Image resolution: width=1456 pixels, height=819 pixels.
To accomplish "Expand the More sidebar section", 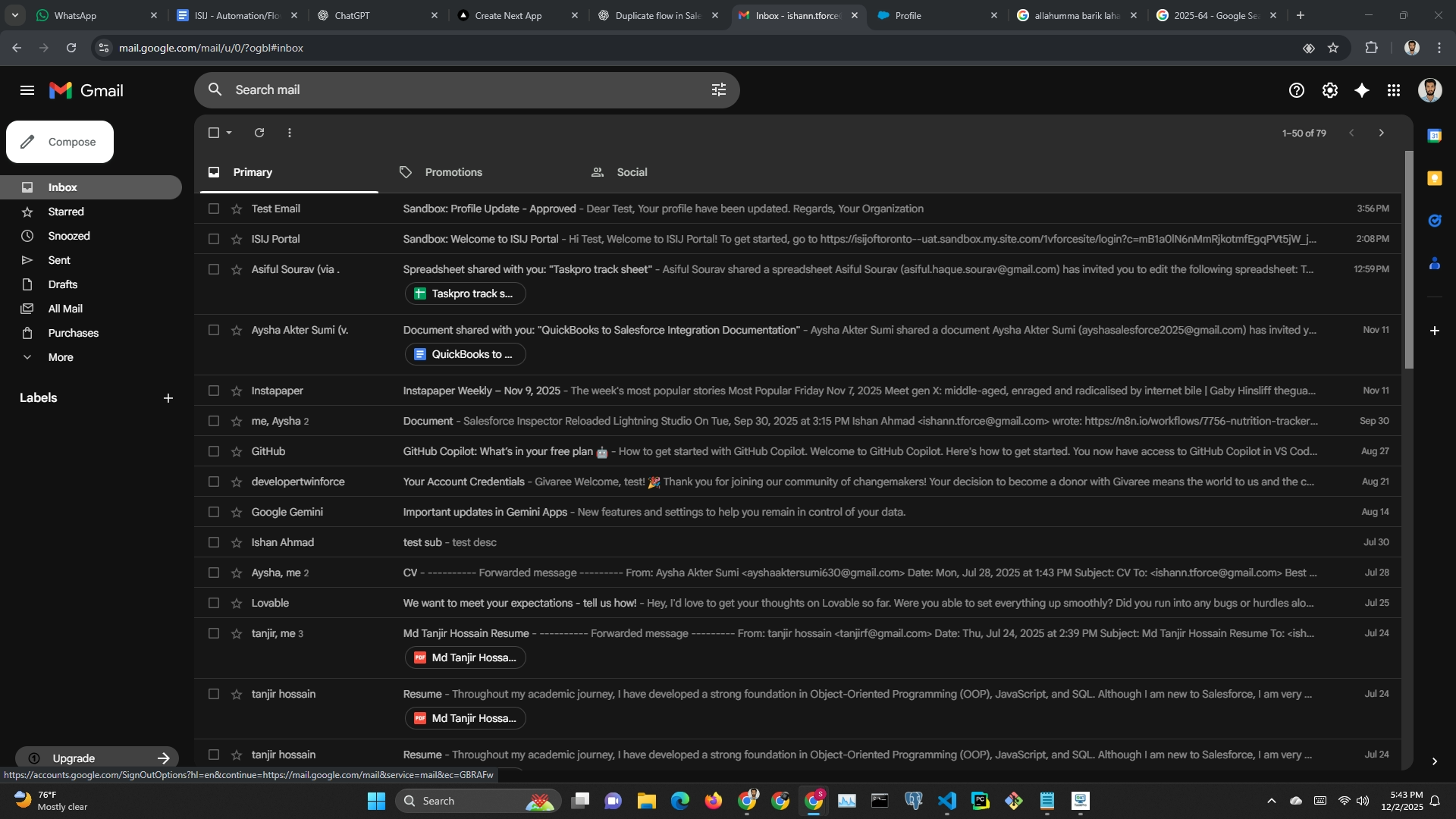I will click(x=61, y=357).
